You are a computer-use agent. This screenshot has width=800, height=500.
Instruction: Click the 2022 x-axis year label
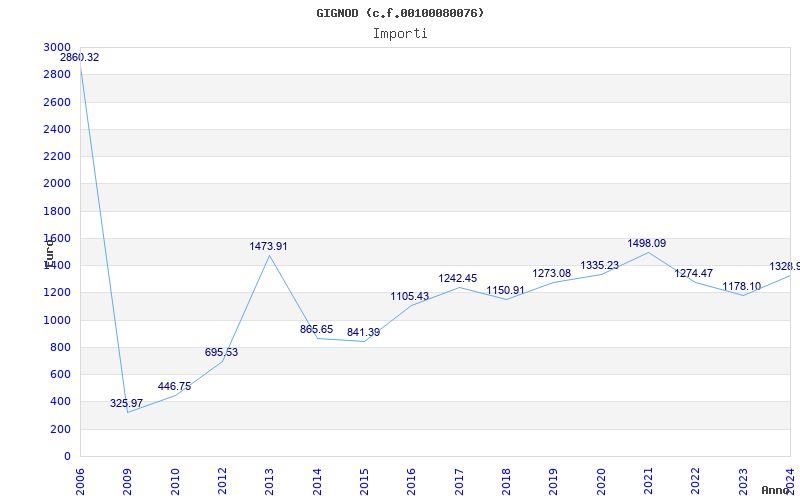[695, 482]
